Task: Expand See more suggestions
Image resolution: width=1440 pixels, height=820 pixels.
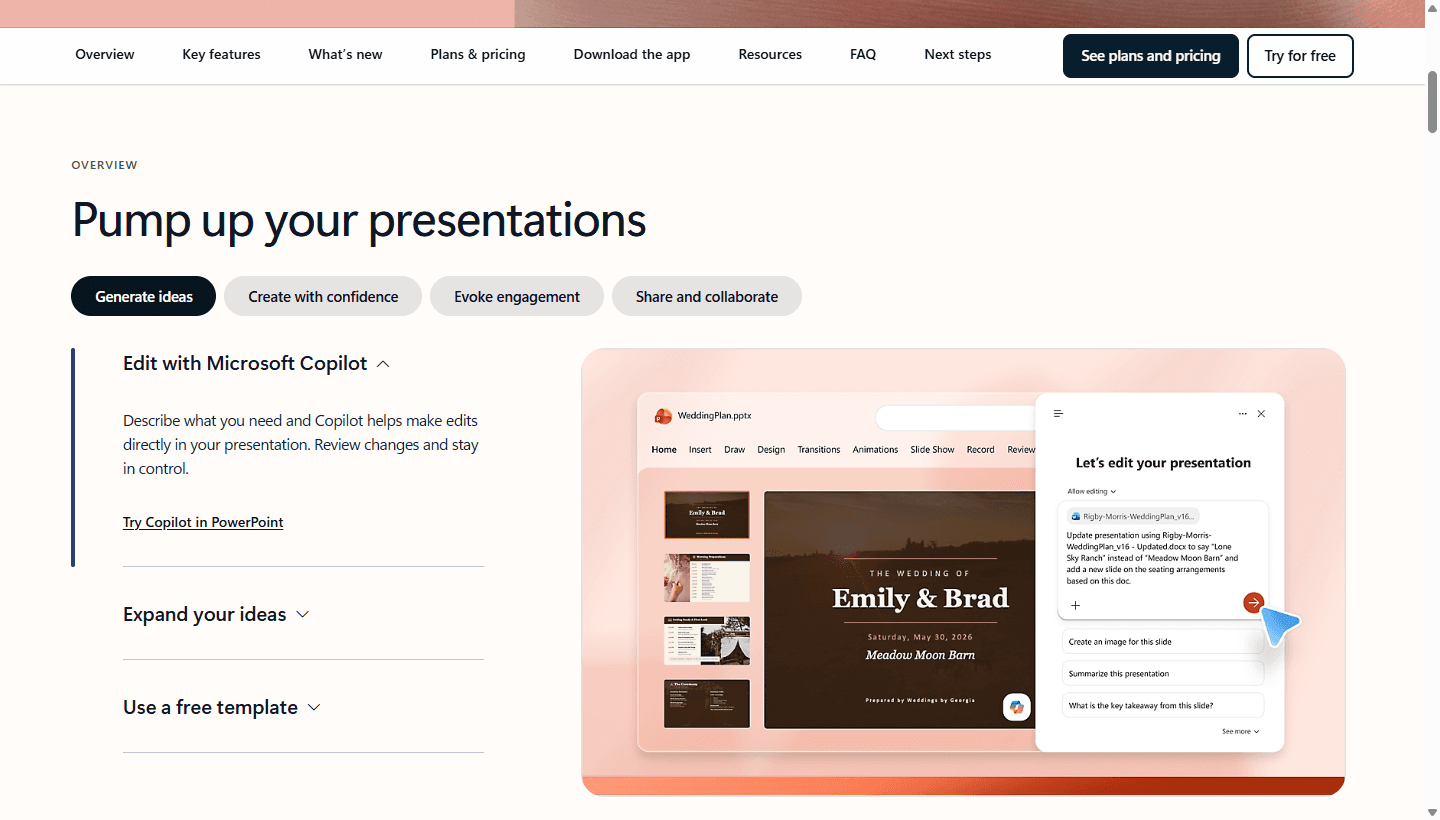Action: tap(1240, 732)
